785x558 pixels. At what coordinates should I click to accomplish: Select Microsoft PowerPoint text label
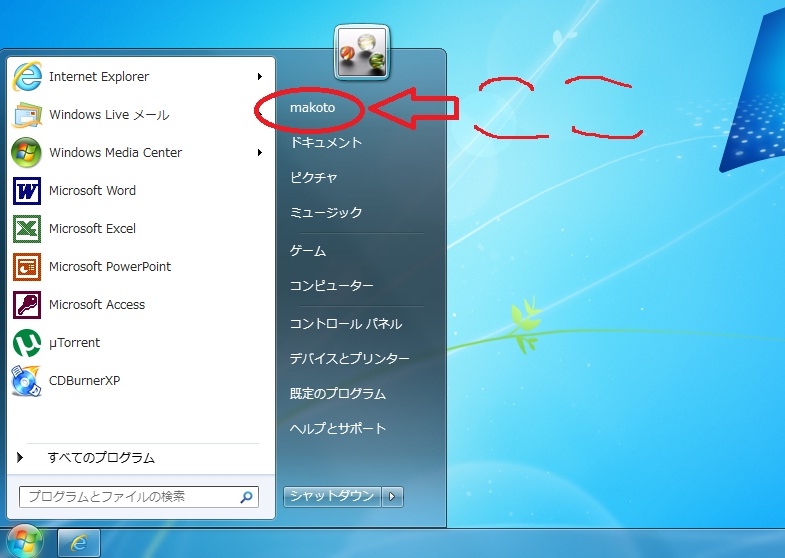[x=110, y=267]
